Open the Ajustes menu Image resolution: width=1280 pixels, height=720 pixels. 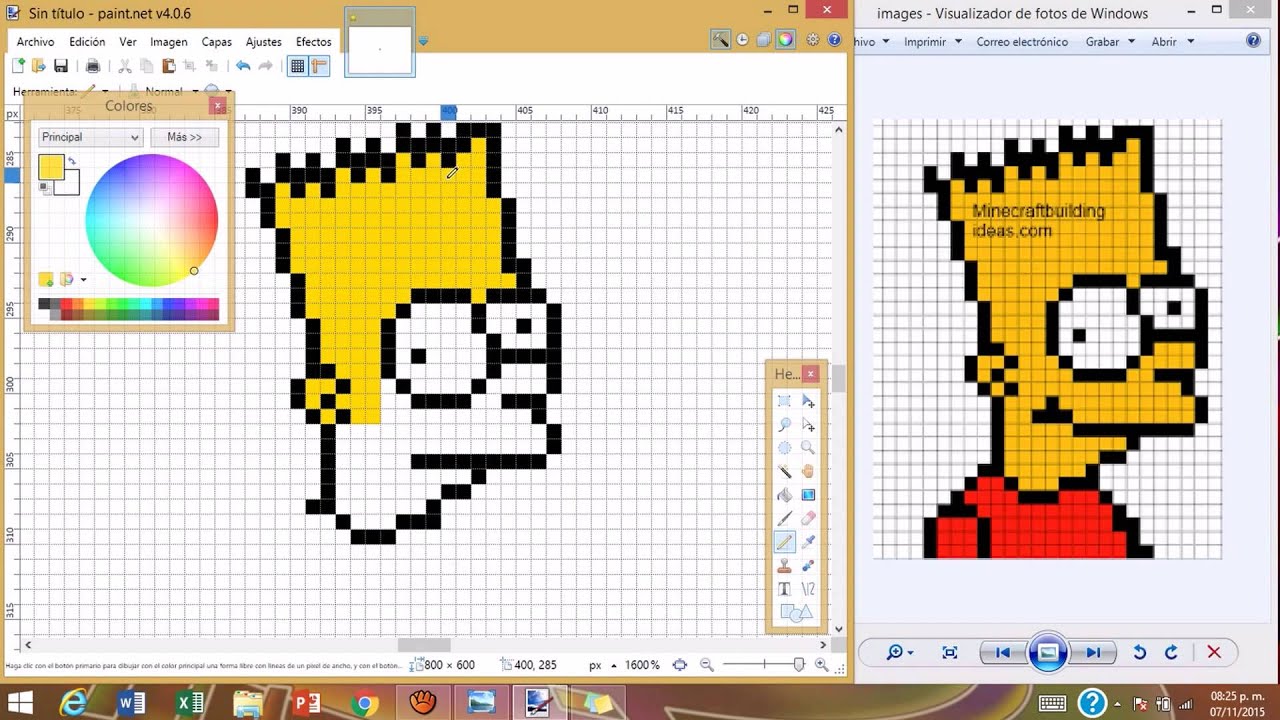click(264, 42)
